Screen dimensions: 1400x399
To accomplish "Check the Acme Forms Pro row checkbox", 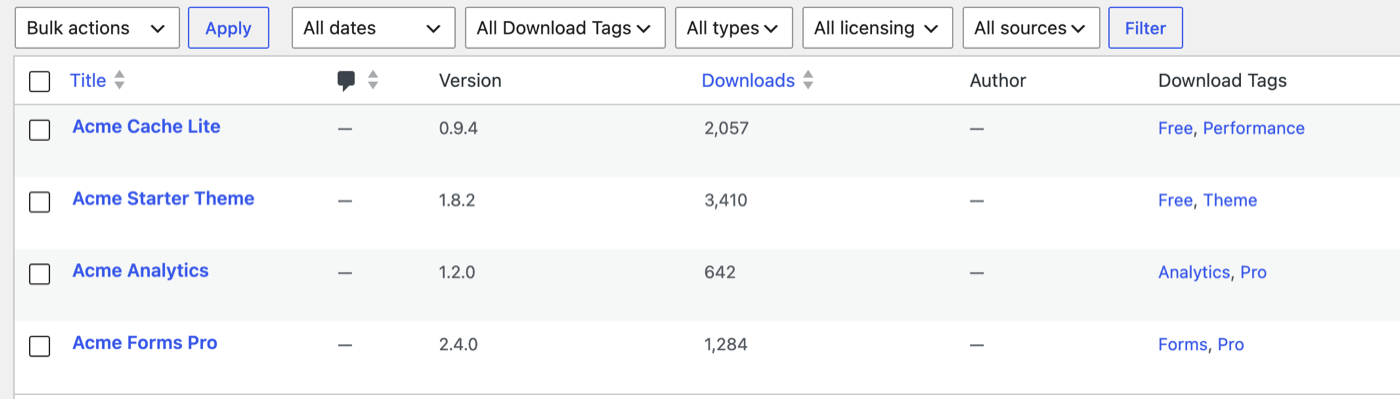I will 39,346.
